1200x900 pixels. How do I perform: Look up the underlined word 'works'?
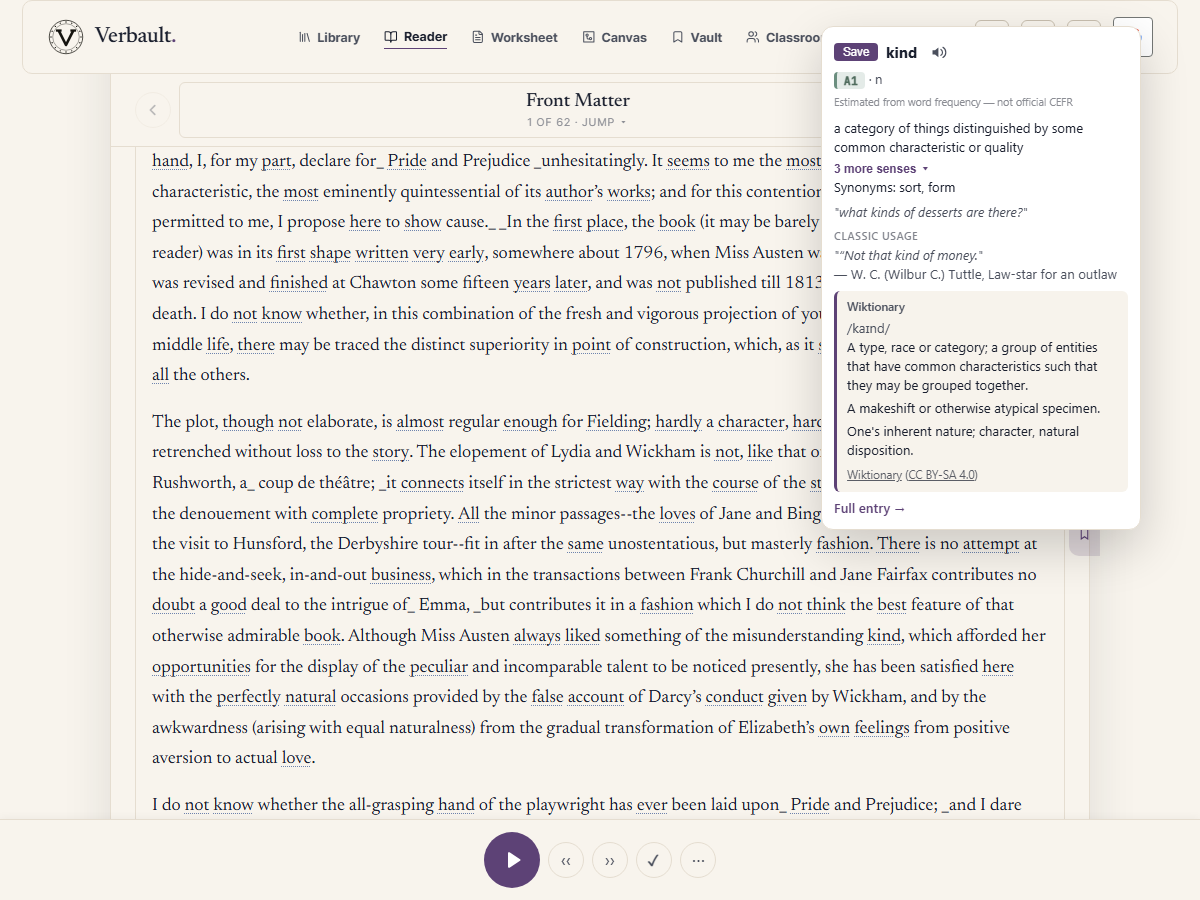629,191
